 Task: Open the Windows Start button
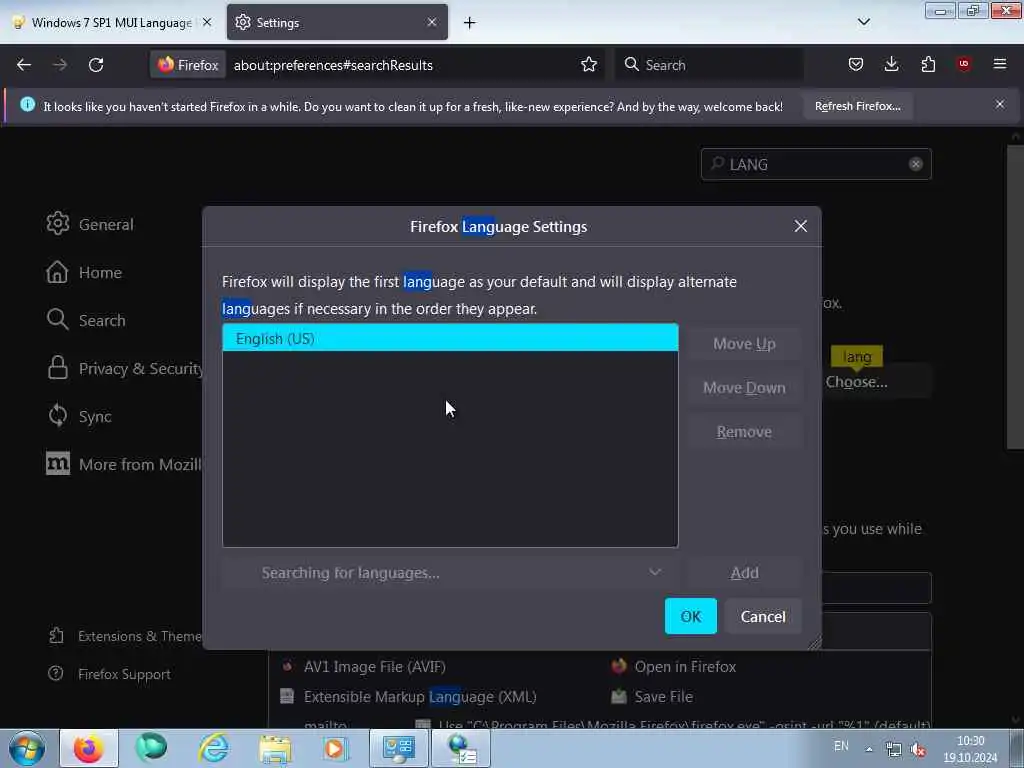click(27, 748)
